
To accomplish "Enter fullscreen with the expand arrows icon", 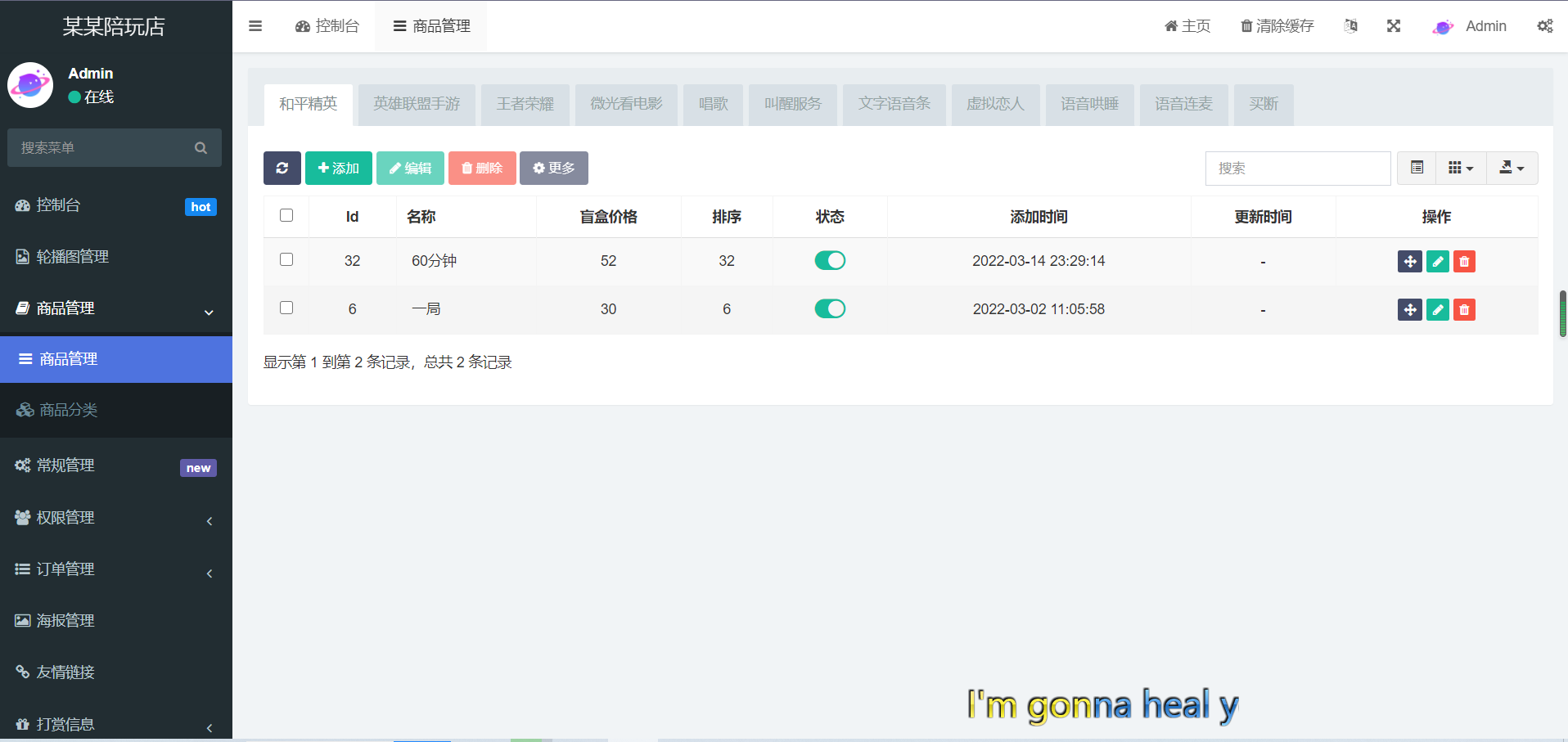I will pyautogui.click(x=1394, y=26).
